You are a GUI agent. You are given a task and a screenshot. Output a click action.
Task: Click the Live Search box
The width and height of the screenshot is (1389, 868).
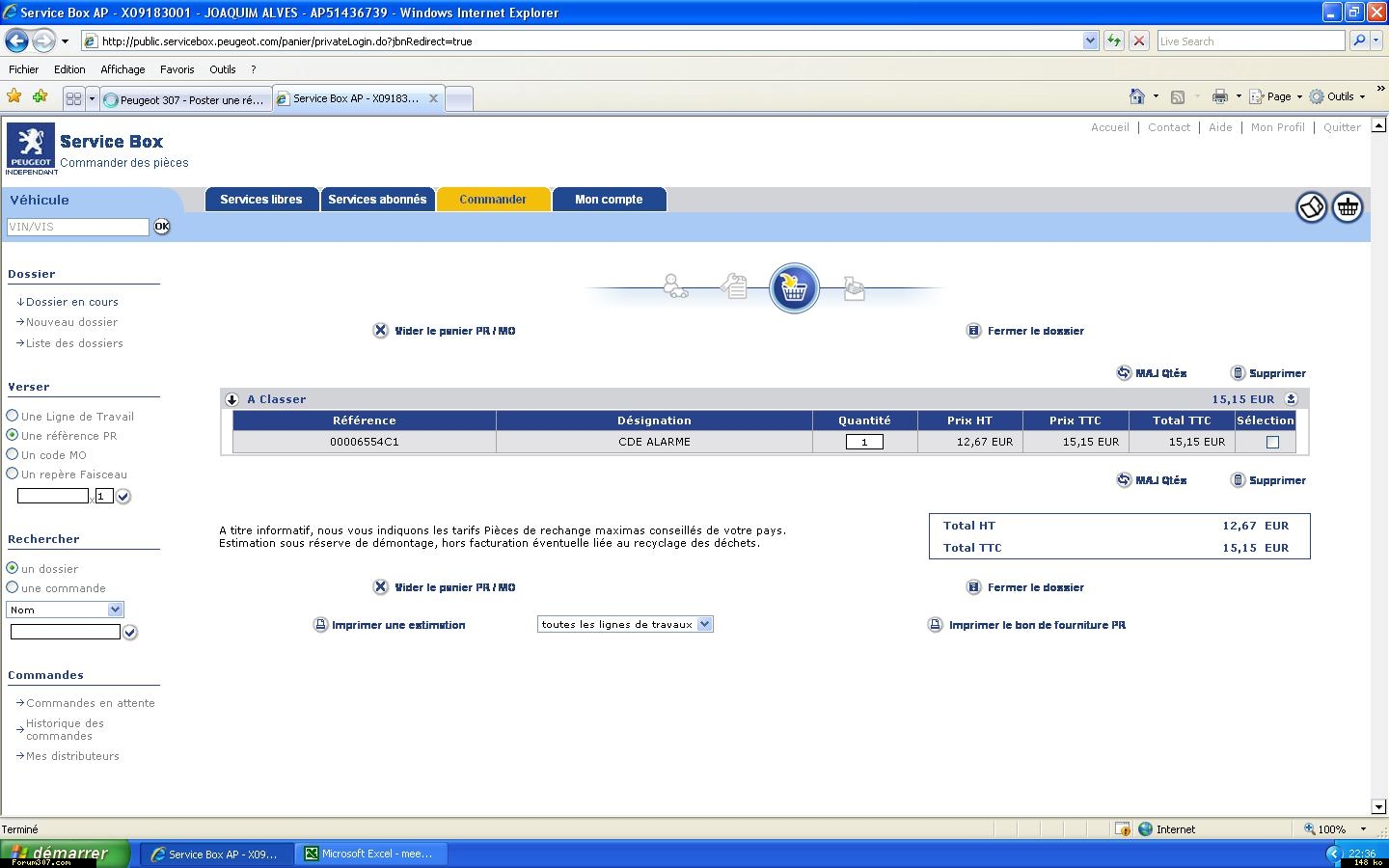point(1250,41)
